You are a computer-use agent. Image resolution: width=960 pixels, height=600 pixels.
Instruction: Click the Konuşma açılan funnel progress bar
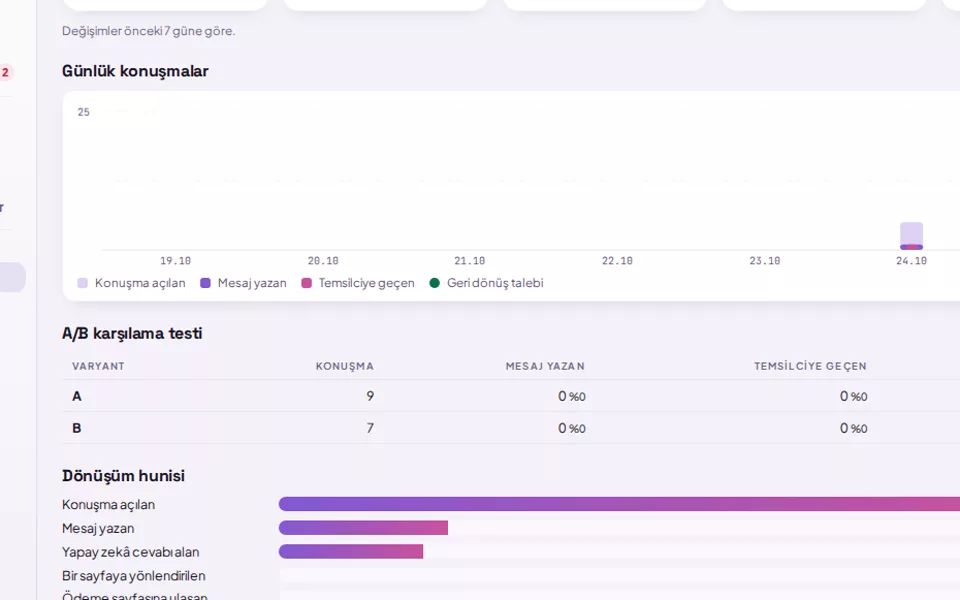point(619,504)
